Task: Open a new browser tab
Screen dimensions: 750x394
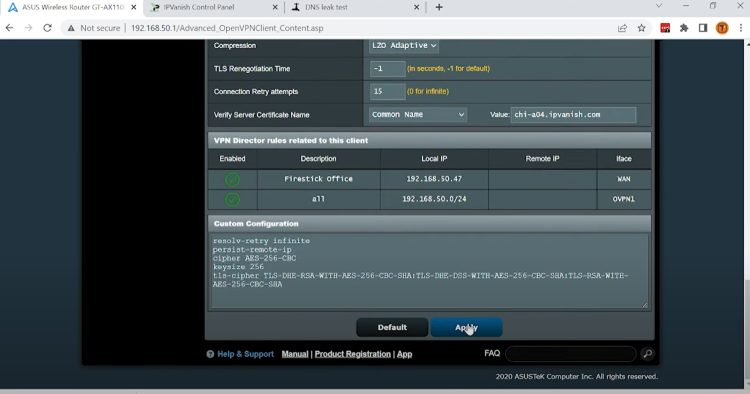Action: 439,7
